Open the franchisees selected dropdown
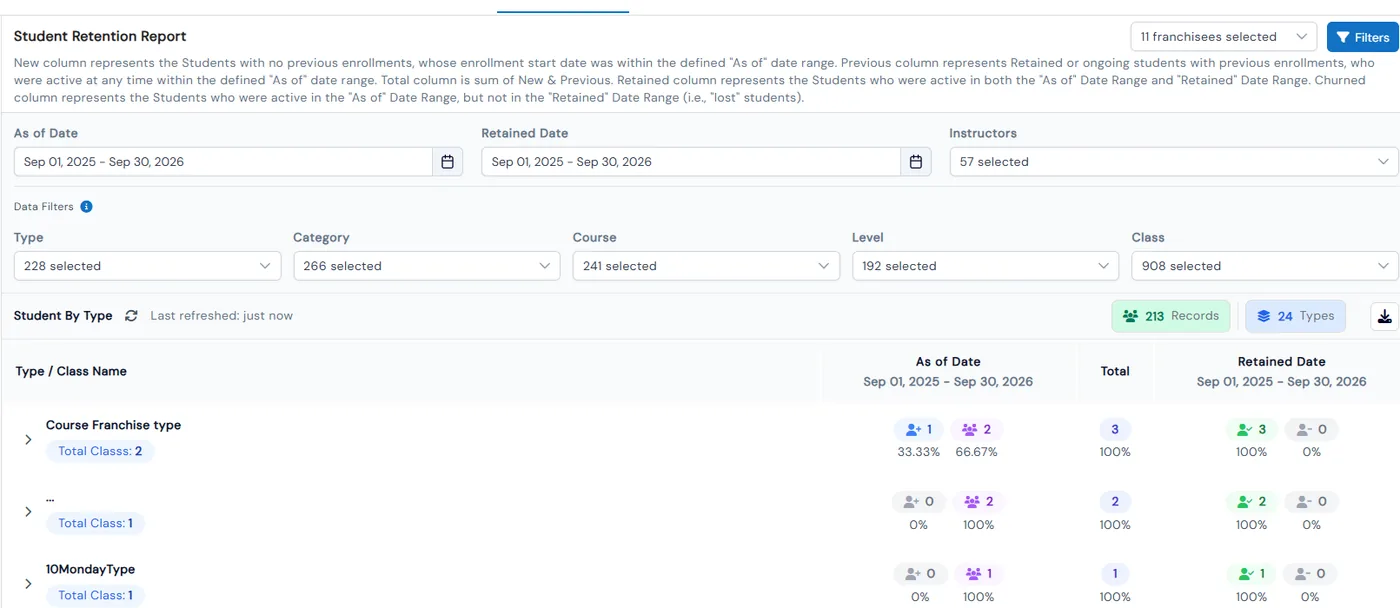 1224,37
